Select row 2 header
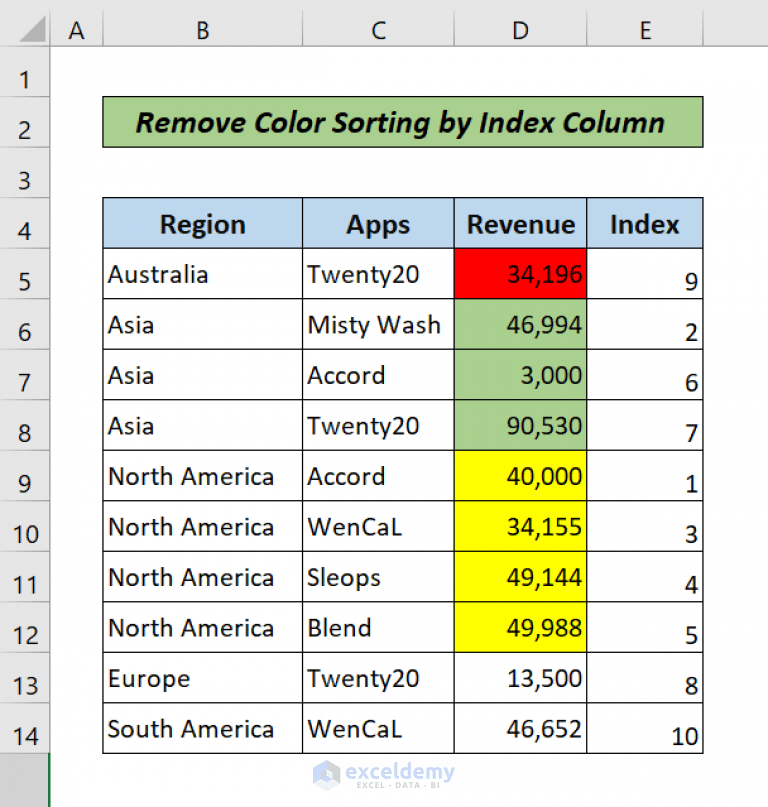 25,122
